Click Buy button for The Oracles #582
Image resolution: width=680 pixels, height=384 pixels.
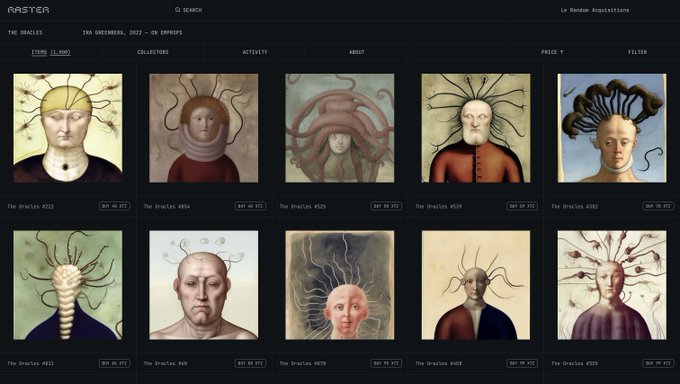pyautogui.click(x=658, y=206)
